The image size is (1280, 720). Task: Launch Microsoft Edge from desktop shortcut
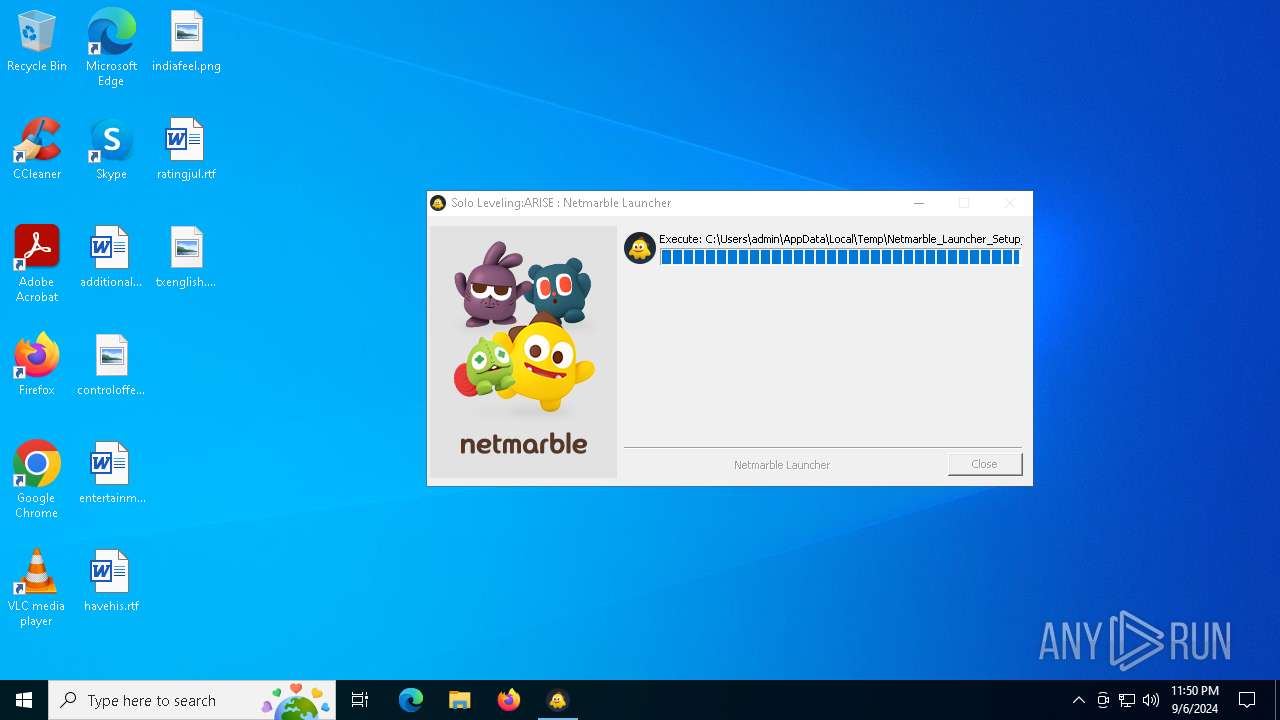click(111, 47)
